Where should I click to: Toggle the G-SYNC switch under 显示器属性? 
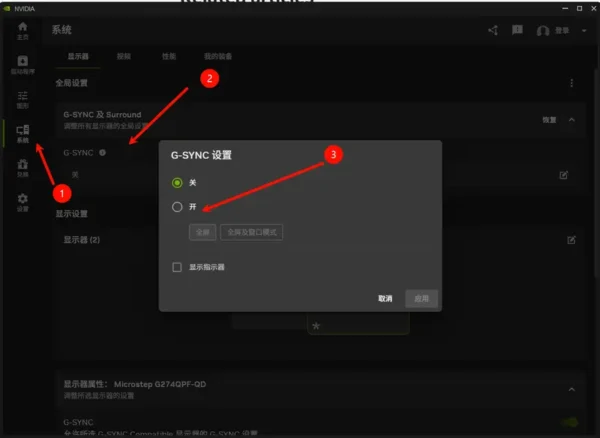(570, 422)
